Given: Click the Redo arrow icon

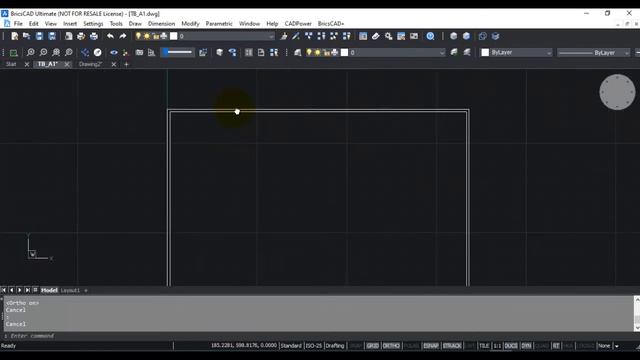Looking at the screenshot, I should pyautogui.click(x=122, y=36).
